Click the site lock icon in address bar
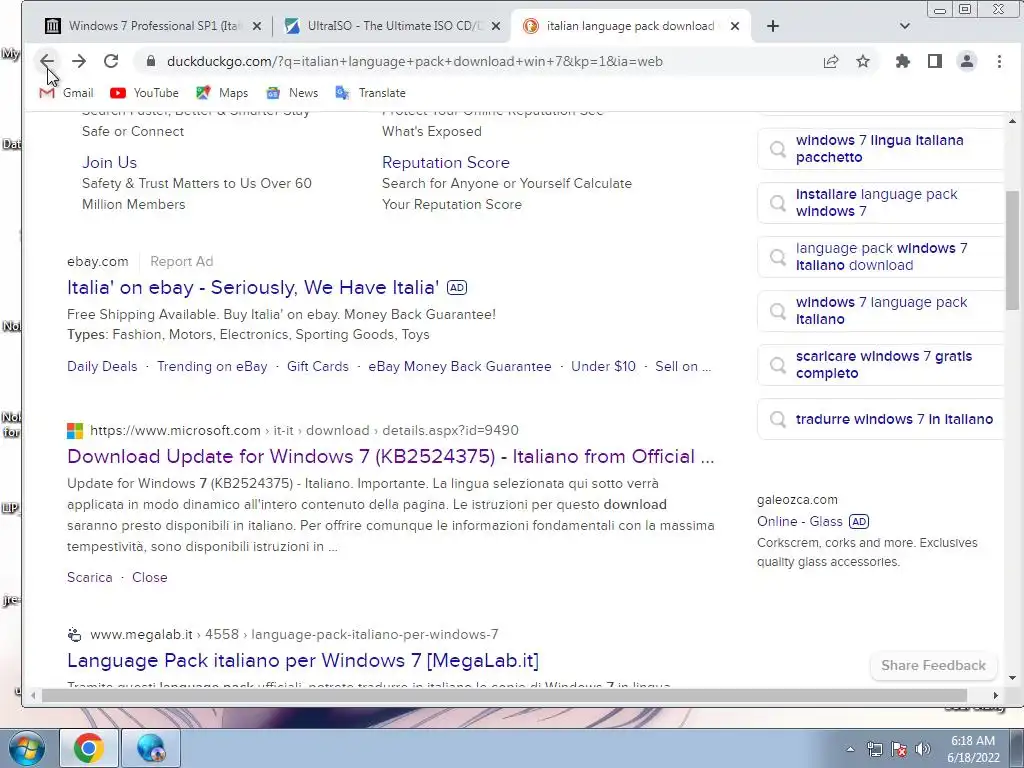The image size is (1024, 768). click(152, 61)
